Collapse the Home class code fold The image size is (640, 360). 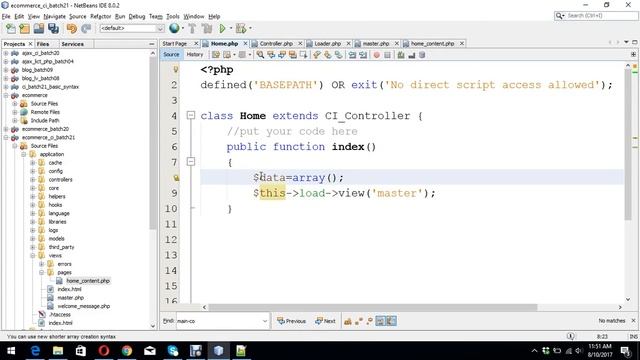point(191,116)
